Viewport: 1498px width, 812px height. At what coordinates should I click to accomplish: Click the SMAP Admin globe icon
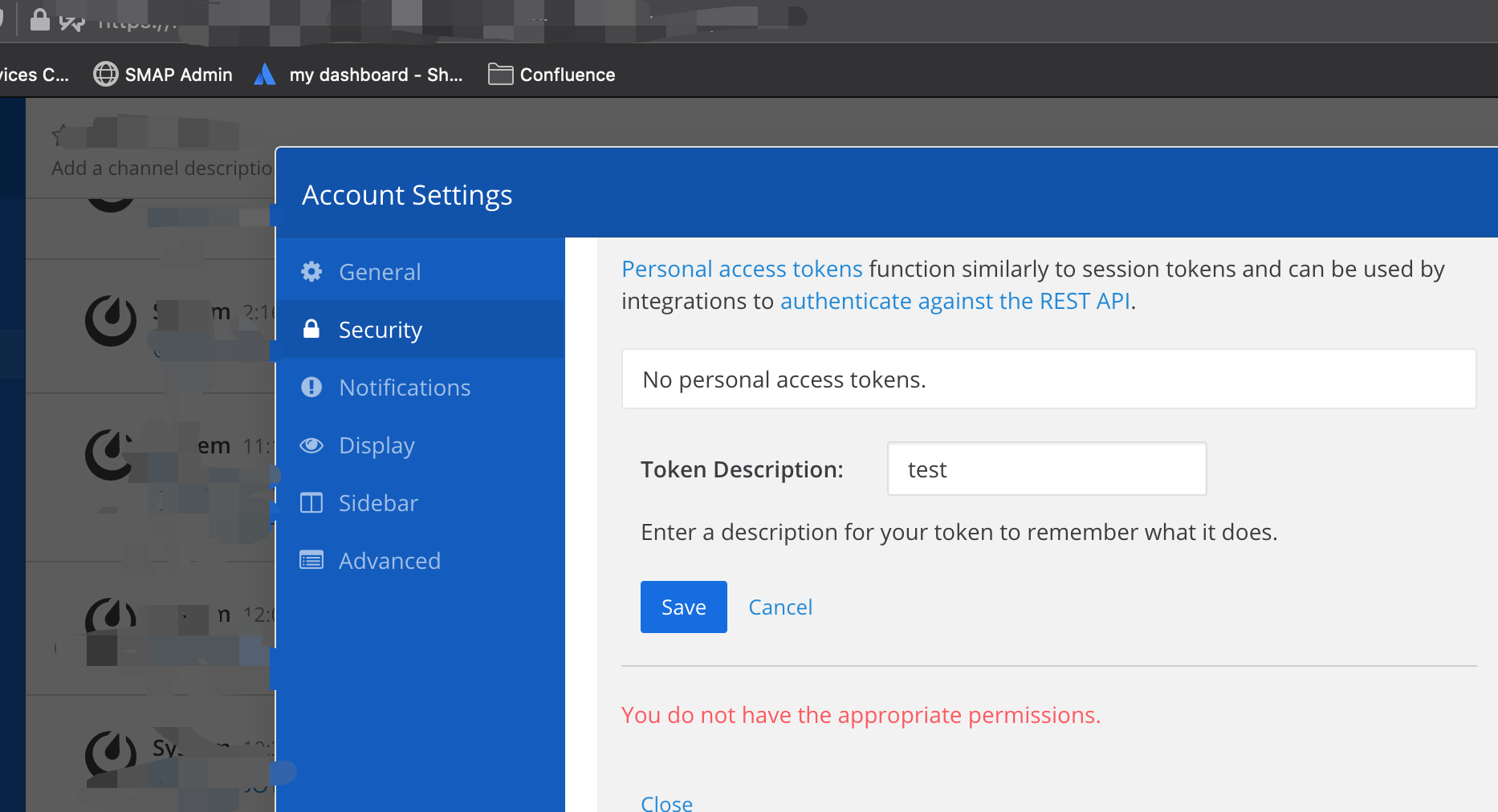(104, 74)
